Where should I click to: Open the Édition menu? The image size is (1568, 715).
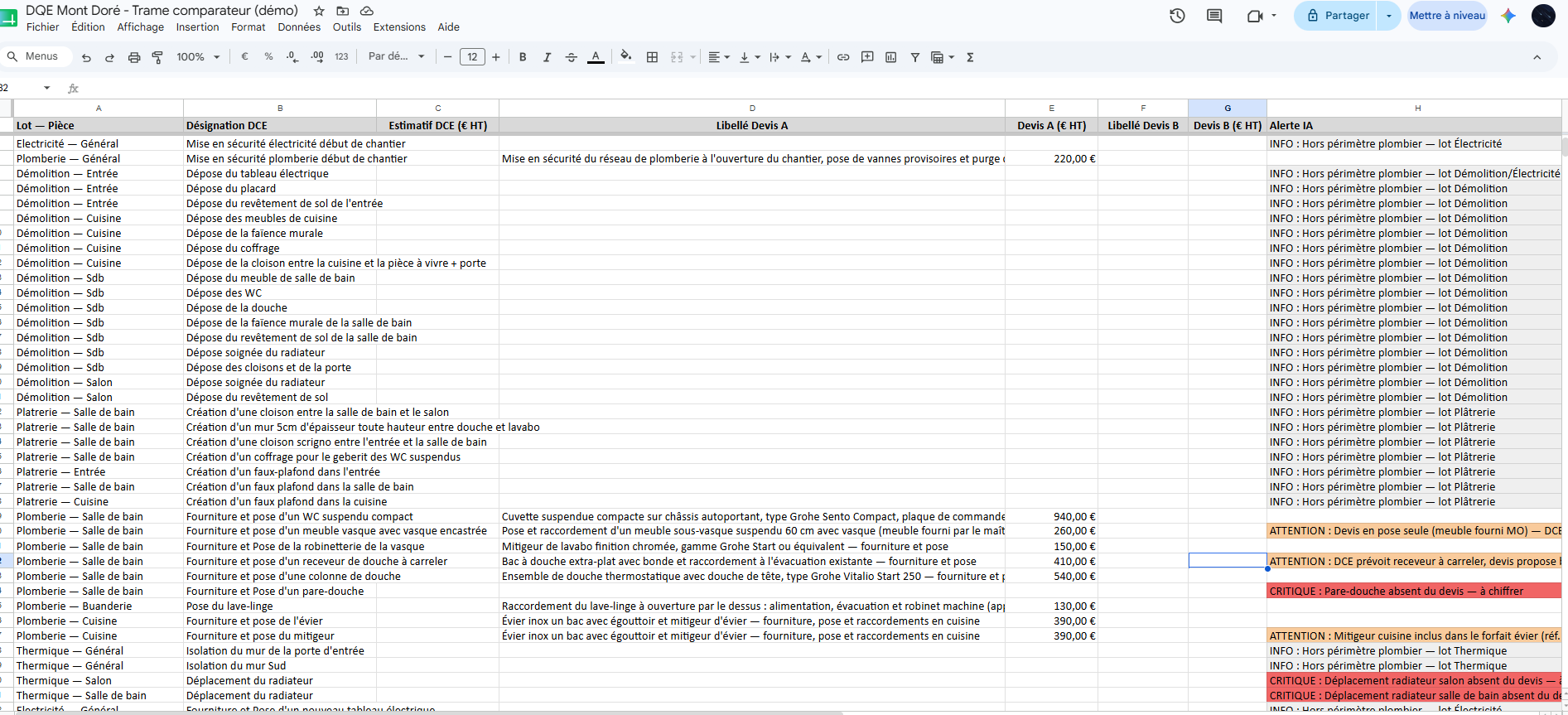pyautogui.click(x=88, y=27)
